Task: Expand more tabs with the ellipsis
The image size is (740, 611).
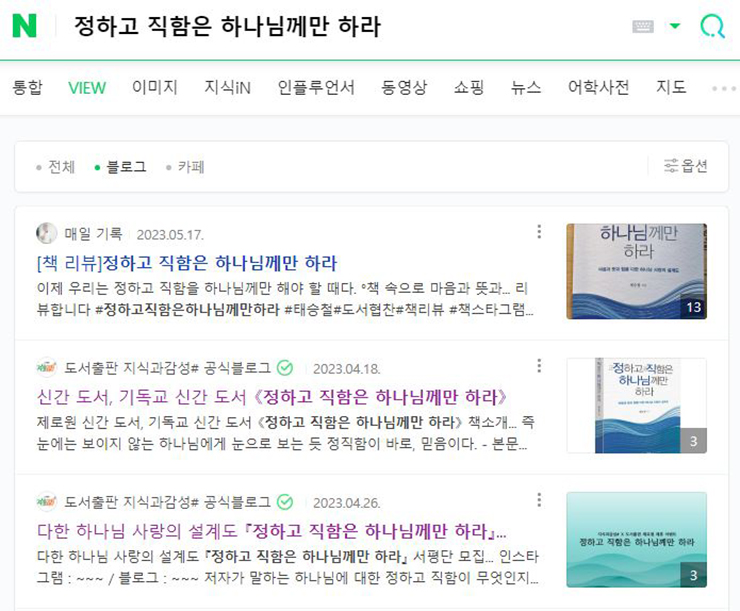Action: pos(723,88)
